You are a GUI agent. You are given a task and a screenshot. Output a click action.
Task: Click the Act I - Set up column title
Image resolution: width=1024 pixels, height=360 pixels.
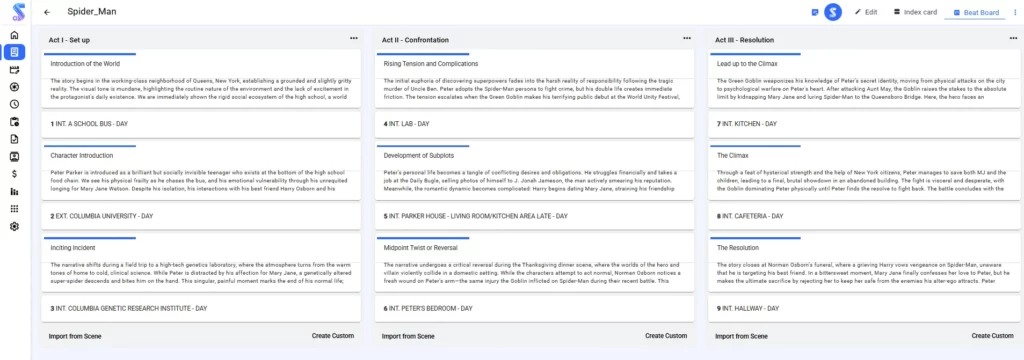[x=69, y=40]
